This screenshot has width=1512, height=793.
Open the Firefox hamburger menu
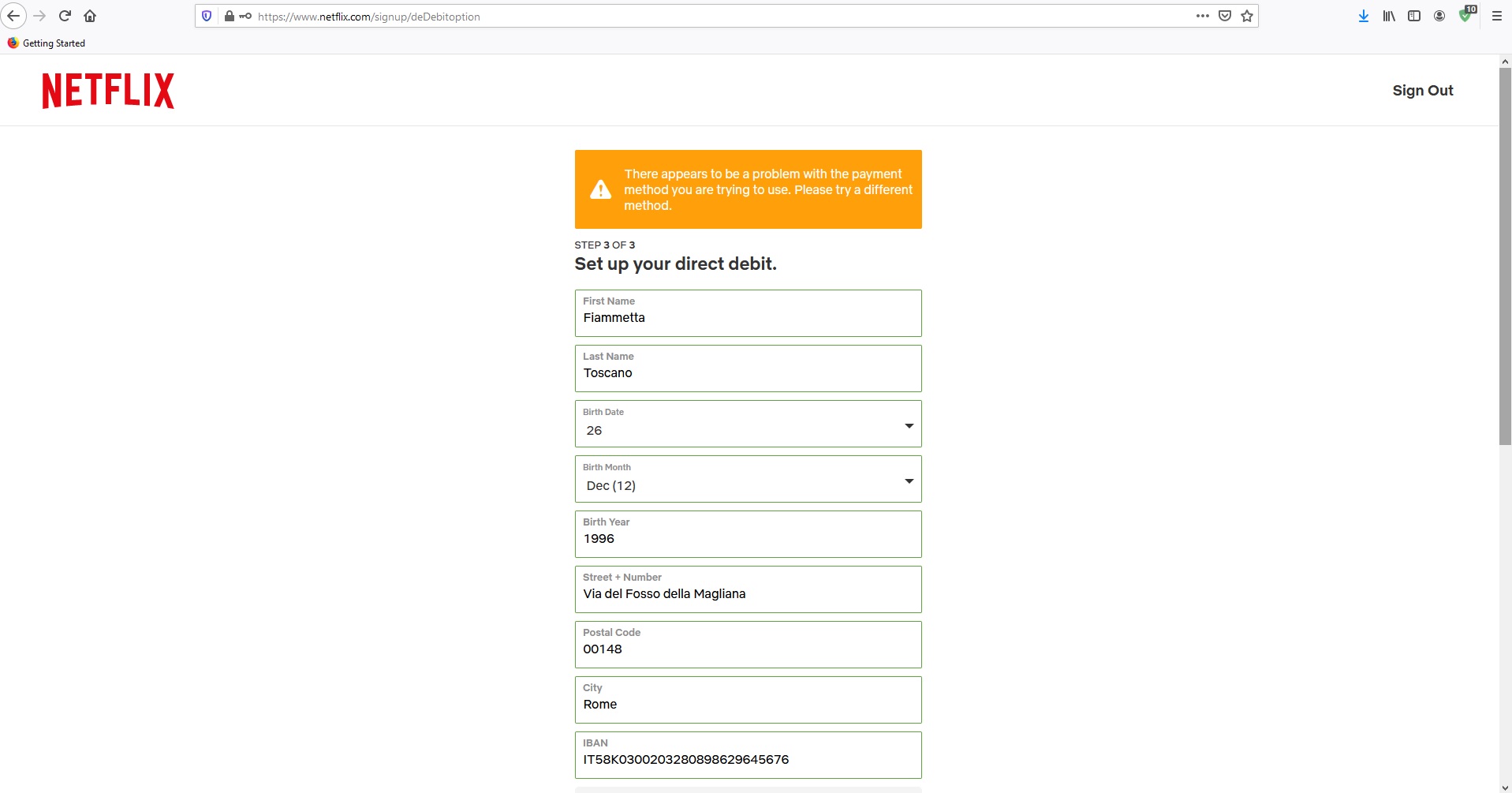coord(1496,16)
